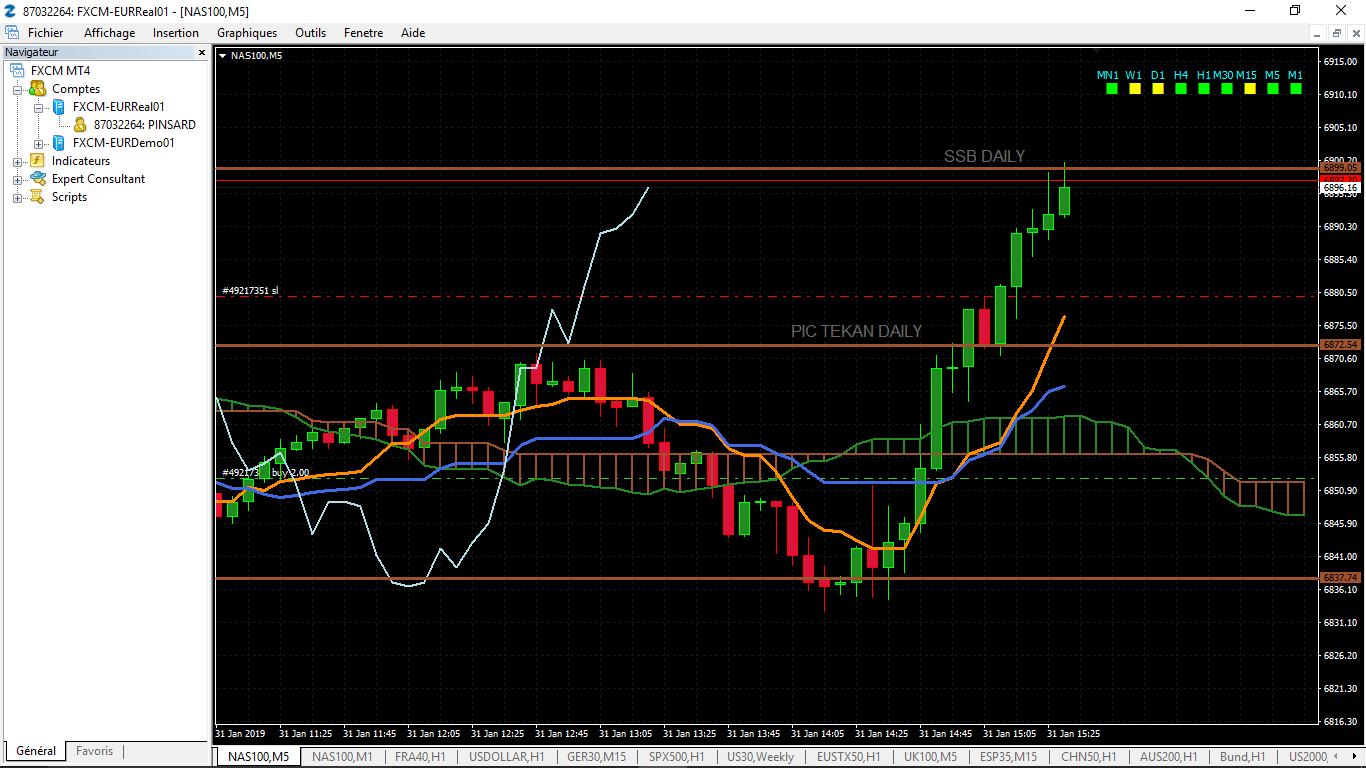Screen dimensions: 1366x768
Task: Expand the FXCM-EURDemo01 node
Action: click(38, 143)
